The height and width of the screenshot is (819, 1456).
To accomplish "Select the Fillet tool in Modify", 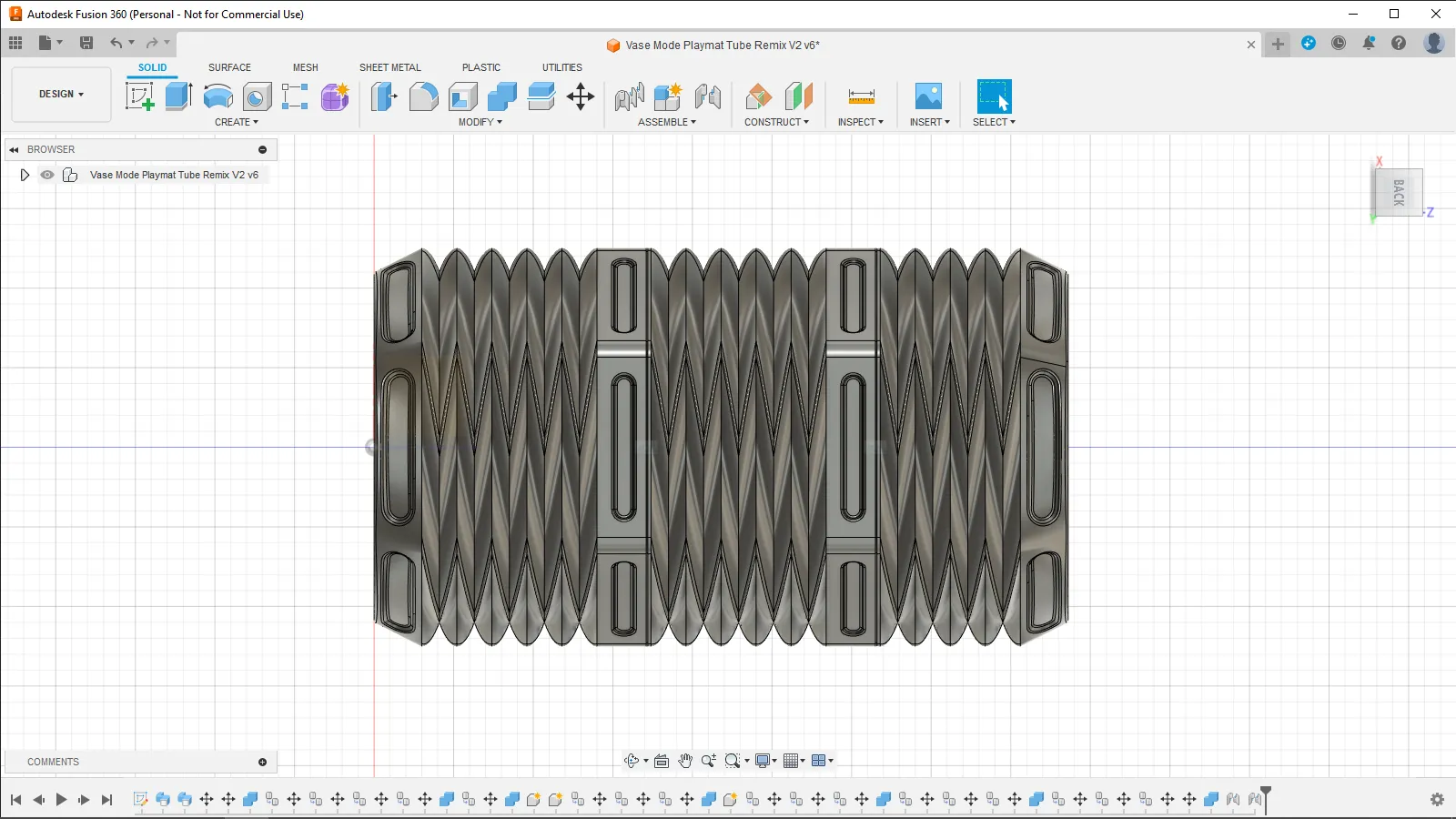I will (423, 96).
